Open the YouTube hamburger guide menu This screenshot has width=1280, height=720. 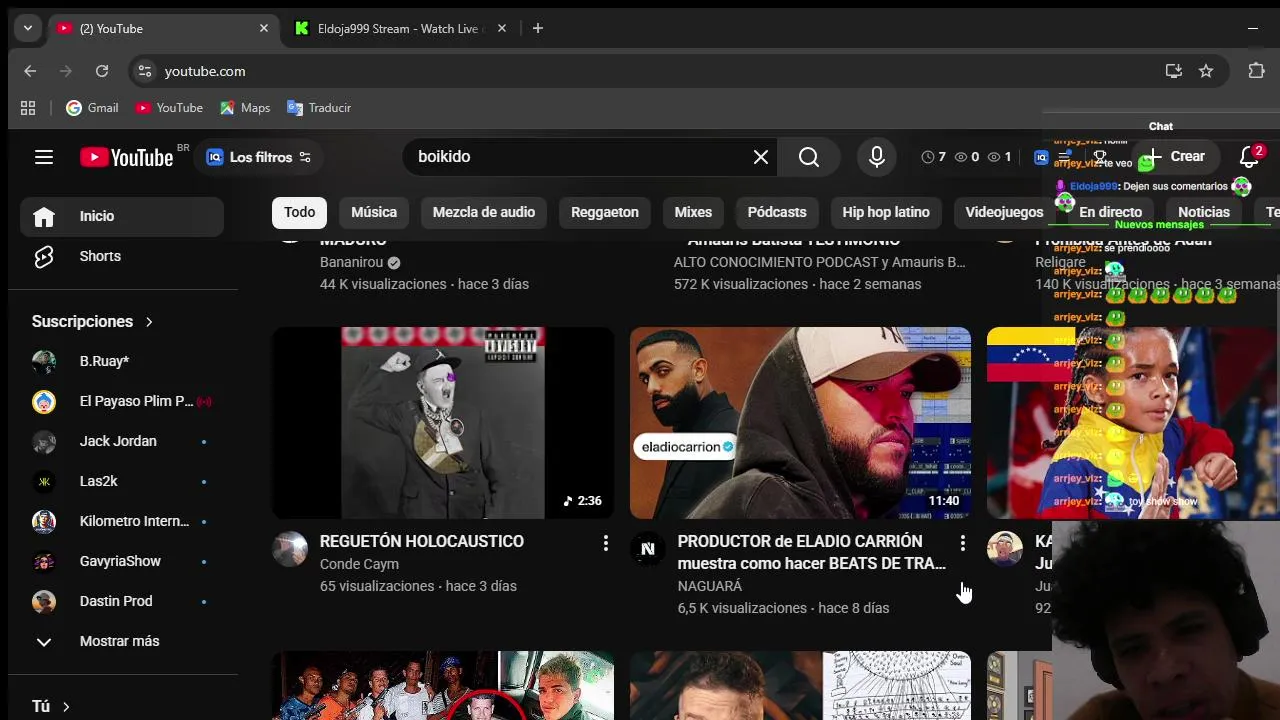(44, 157)
